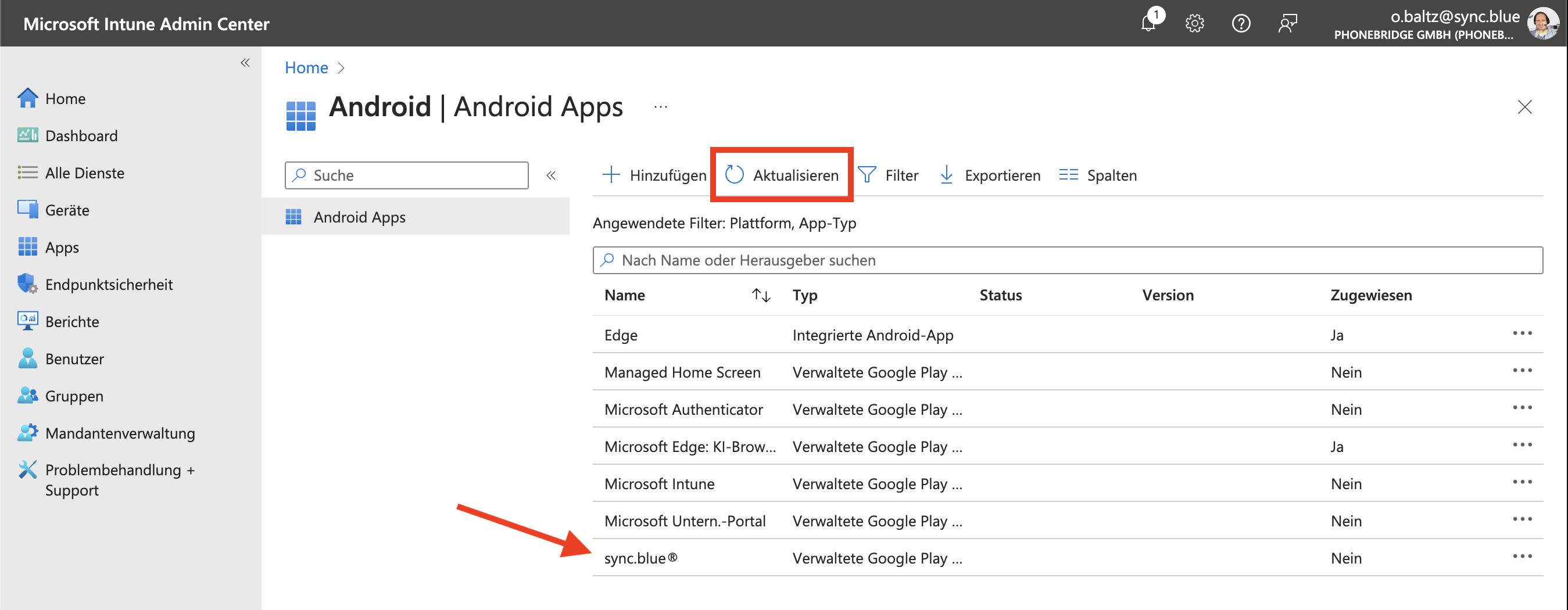Screen dimensions: 1568x610
Task: Open Apps in sidebar
Action: (x=49, y=246)
